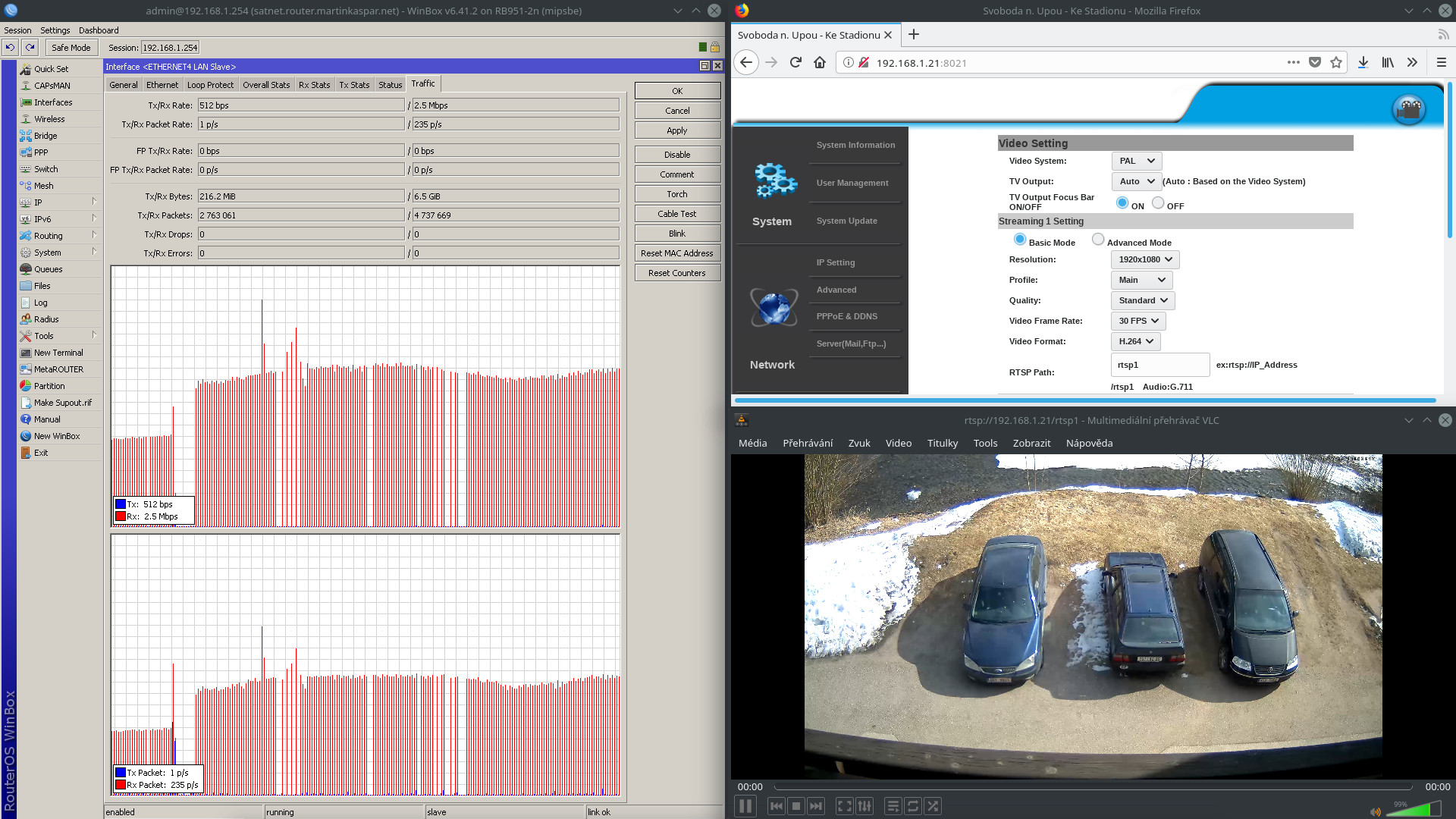Turn OFF TV Output Focus Bar

(x=1158, y=203)
